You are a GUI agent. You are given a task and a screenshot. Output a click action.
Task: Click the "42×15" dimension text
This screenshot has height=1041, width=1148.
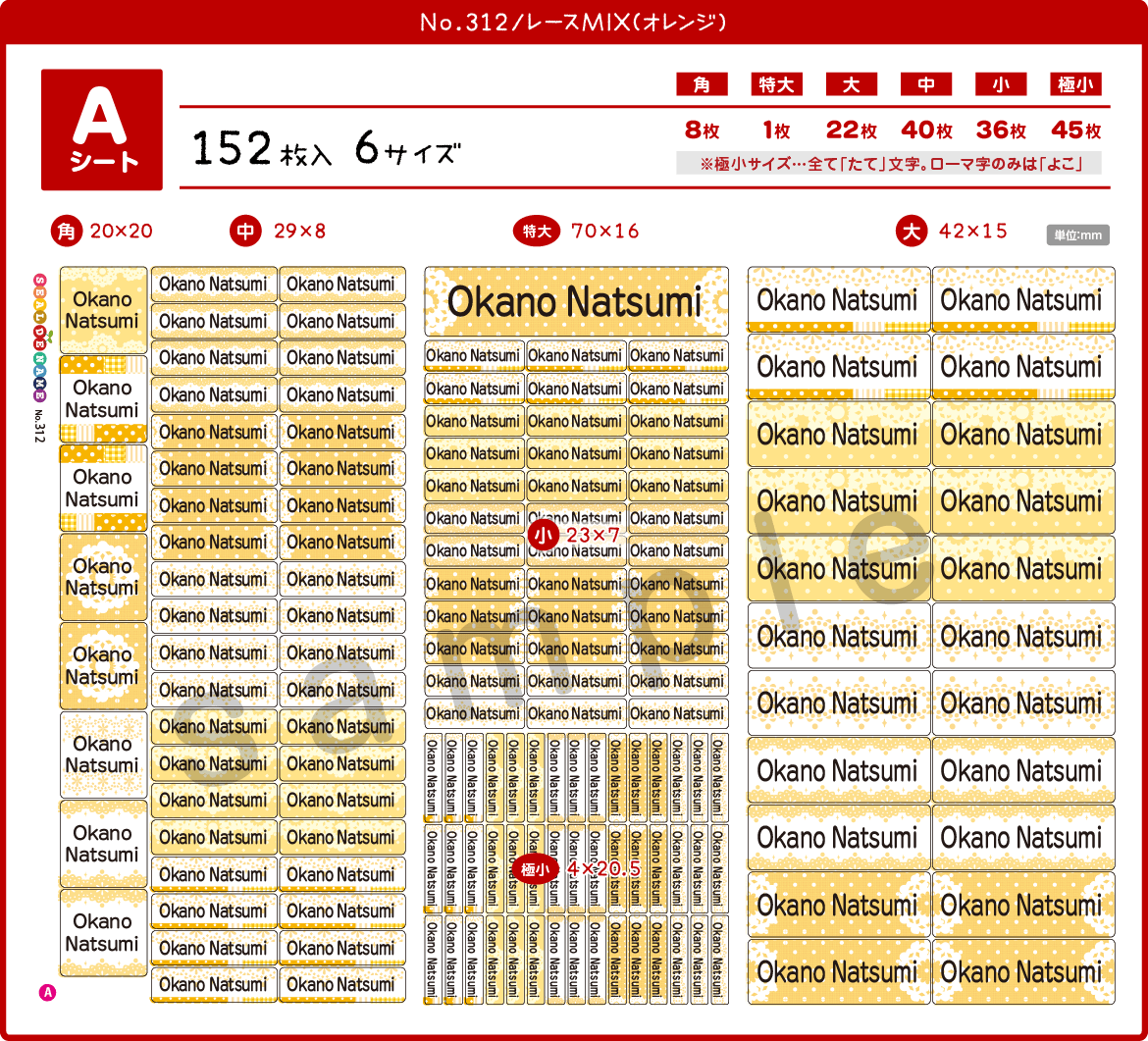point(973,232)
